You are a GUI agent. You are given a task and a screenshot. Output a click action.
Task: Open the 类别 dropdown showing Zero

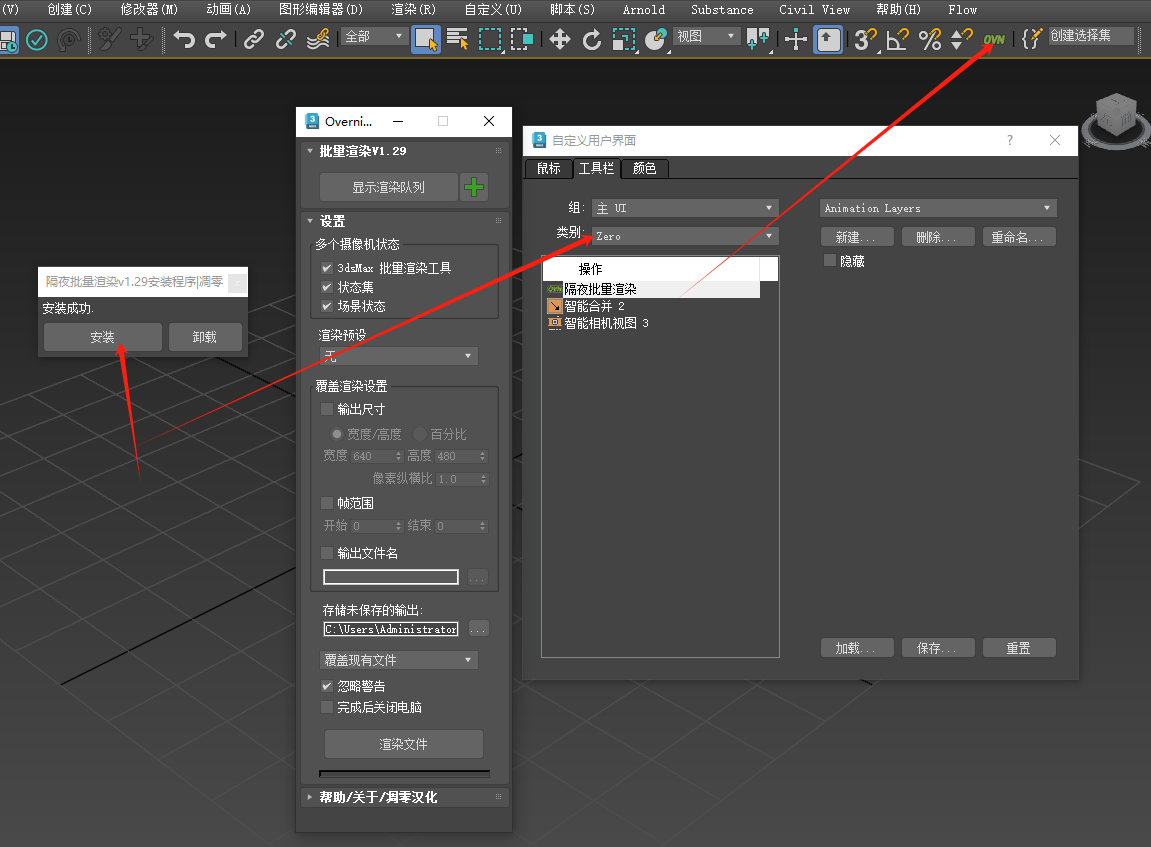(685, 236)
